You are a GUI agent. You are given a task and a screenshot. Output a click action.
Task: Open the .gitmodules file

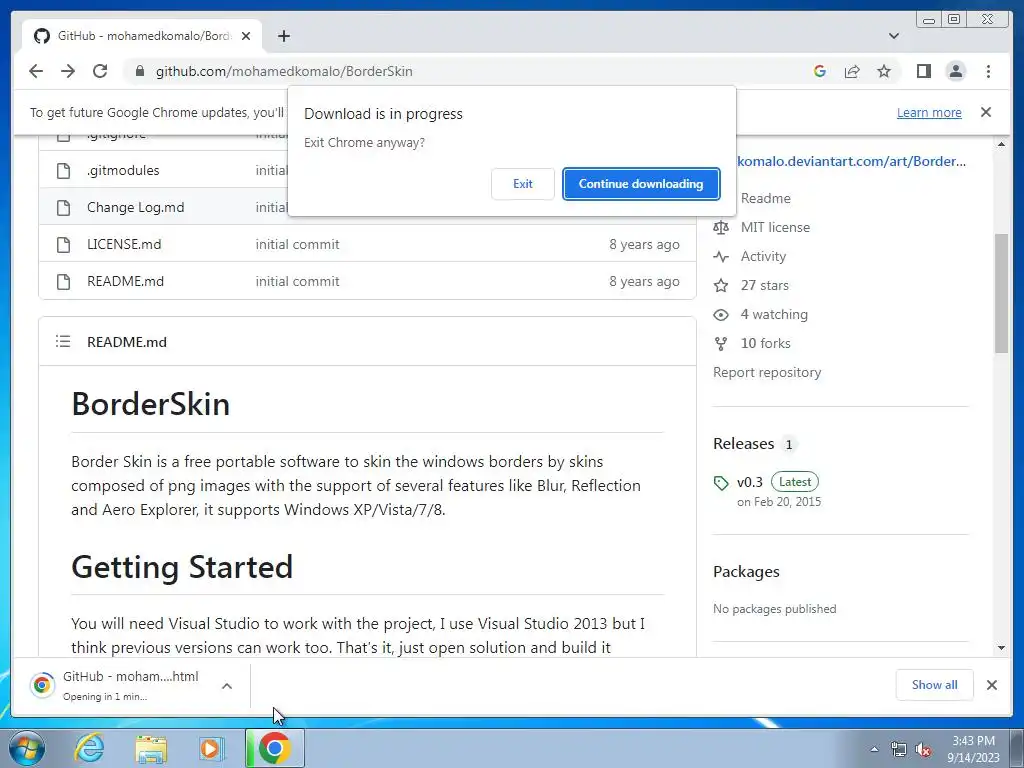pos(123,170)
